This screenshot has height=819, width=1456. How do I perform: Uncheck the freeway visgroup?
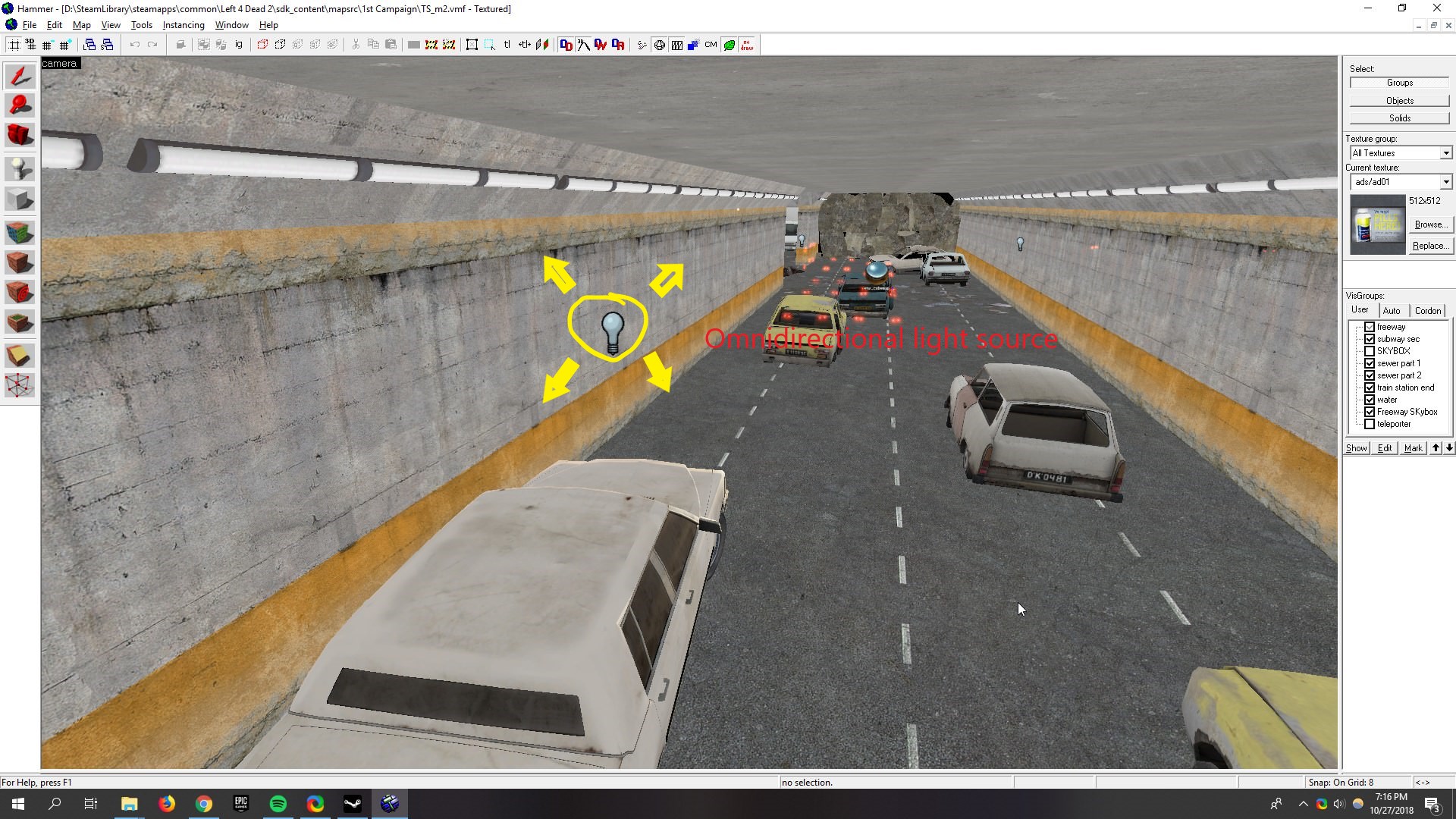tap(1370, 327)
